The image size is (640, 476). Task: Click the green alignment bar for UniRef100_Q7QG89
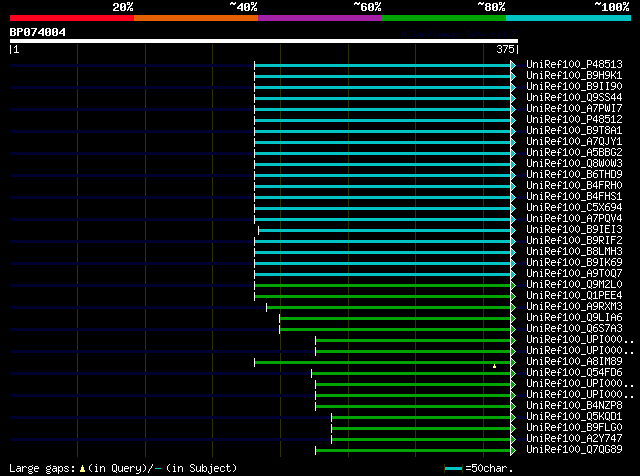(413, 451)
